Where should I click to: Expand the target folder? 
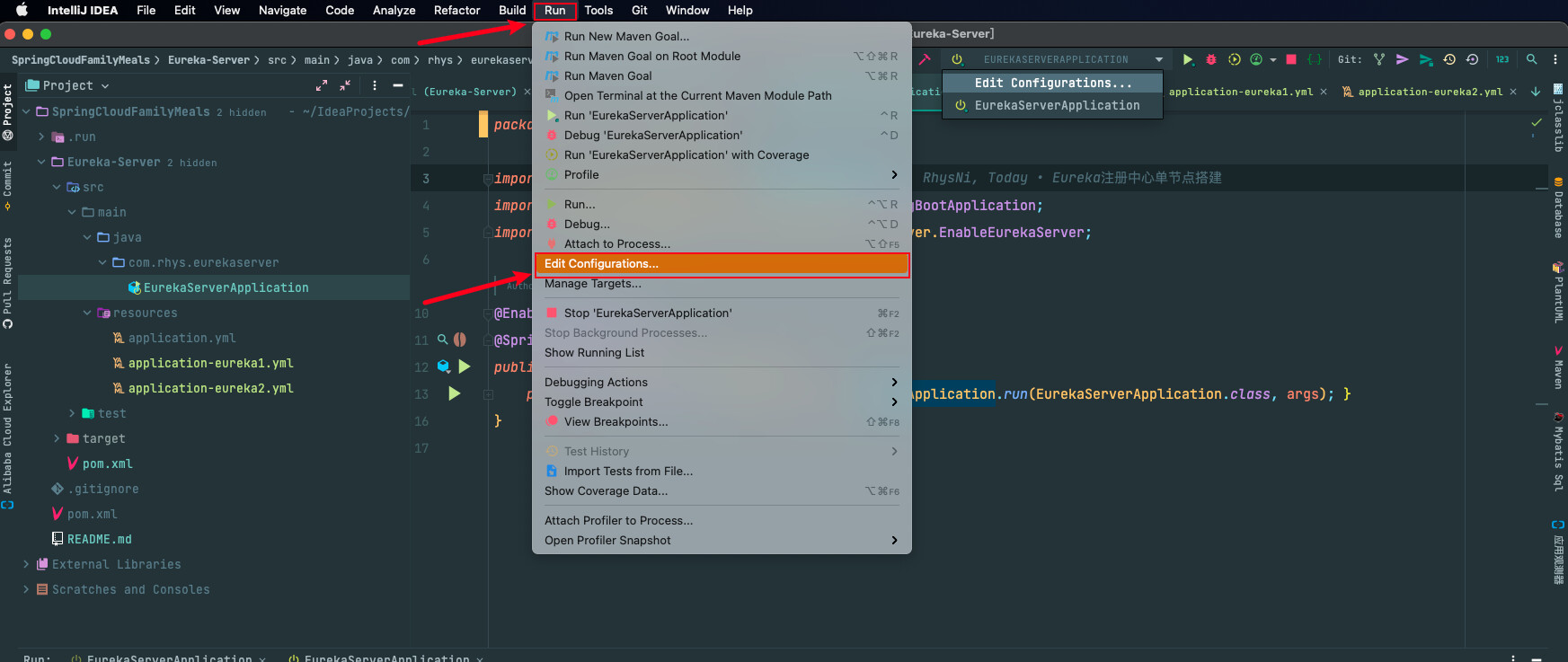pyautogui.click(x=57, y=438)
